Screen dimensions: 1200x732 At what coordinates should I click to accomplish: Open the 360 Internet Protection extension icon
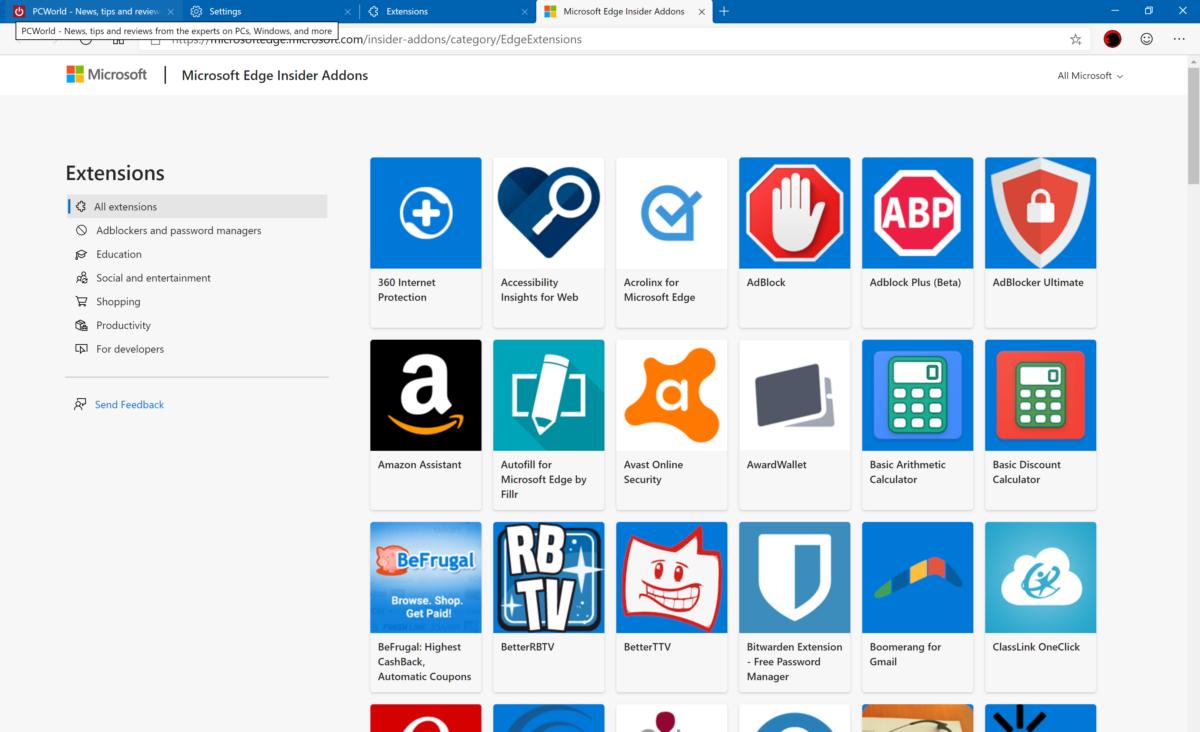click(x=425, y=213)
